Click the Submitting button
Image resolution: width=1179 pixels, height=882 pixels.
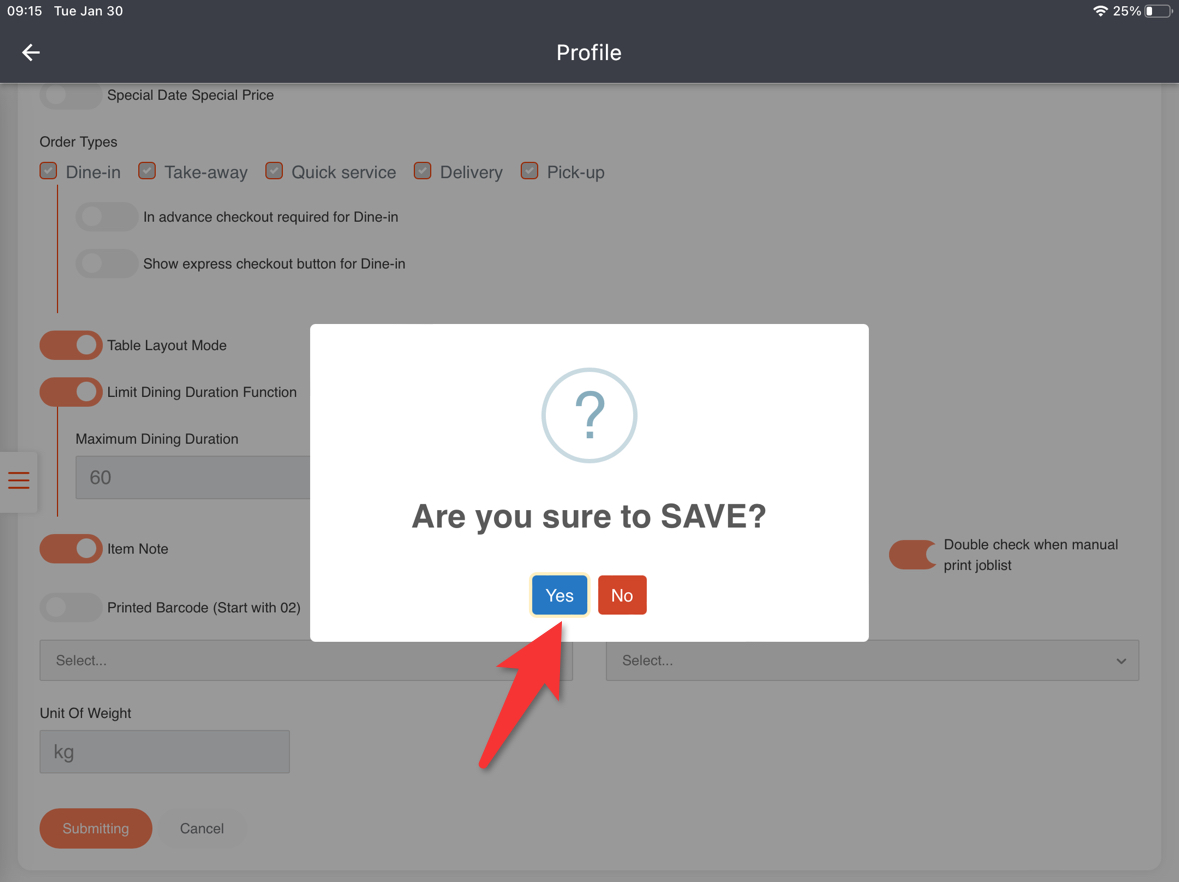(x=95, y=828)
